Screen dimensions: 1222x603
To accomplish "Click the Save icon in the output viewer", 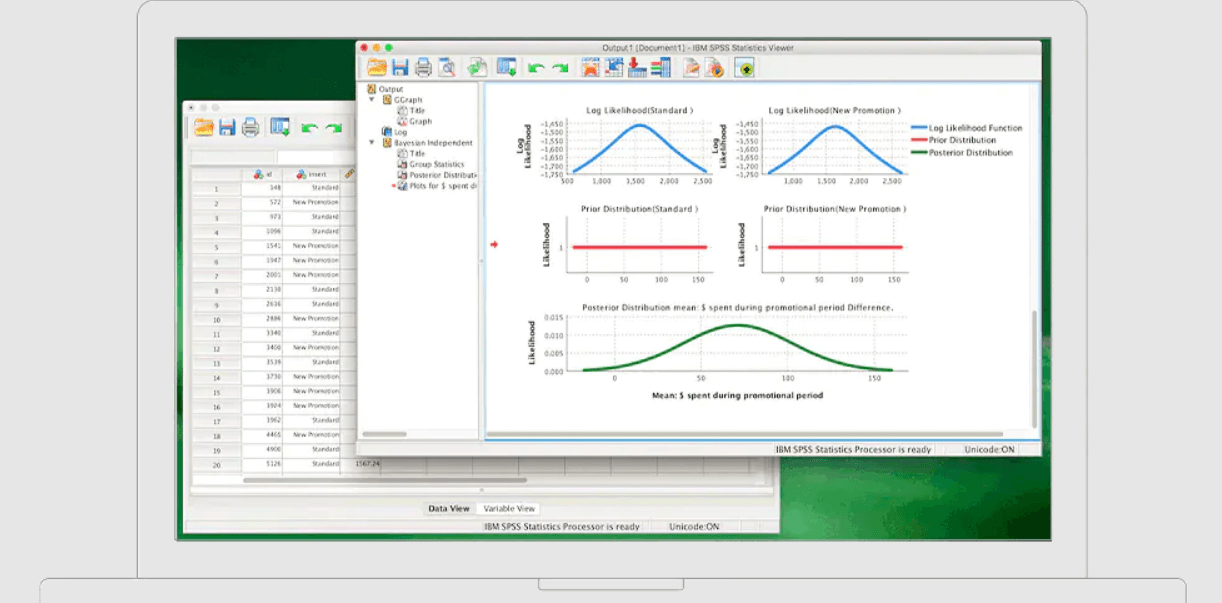I will point(400,67).
